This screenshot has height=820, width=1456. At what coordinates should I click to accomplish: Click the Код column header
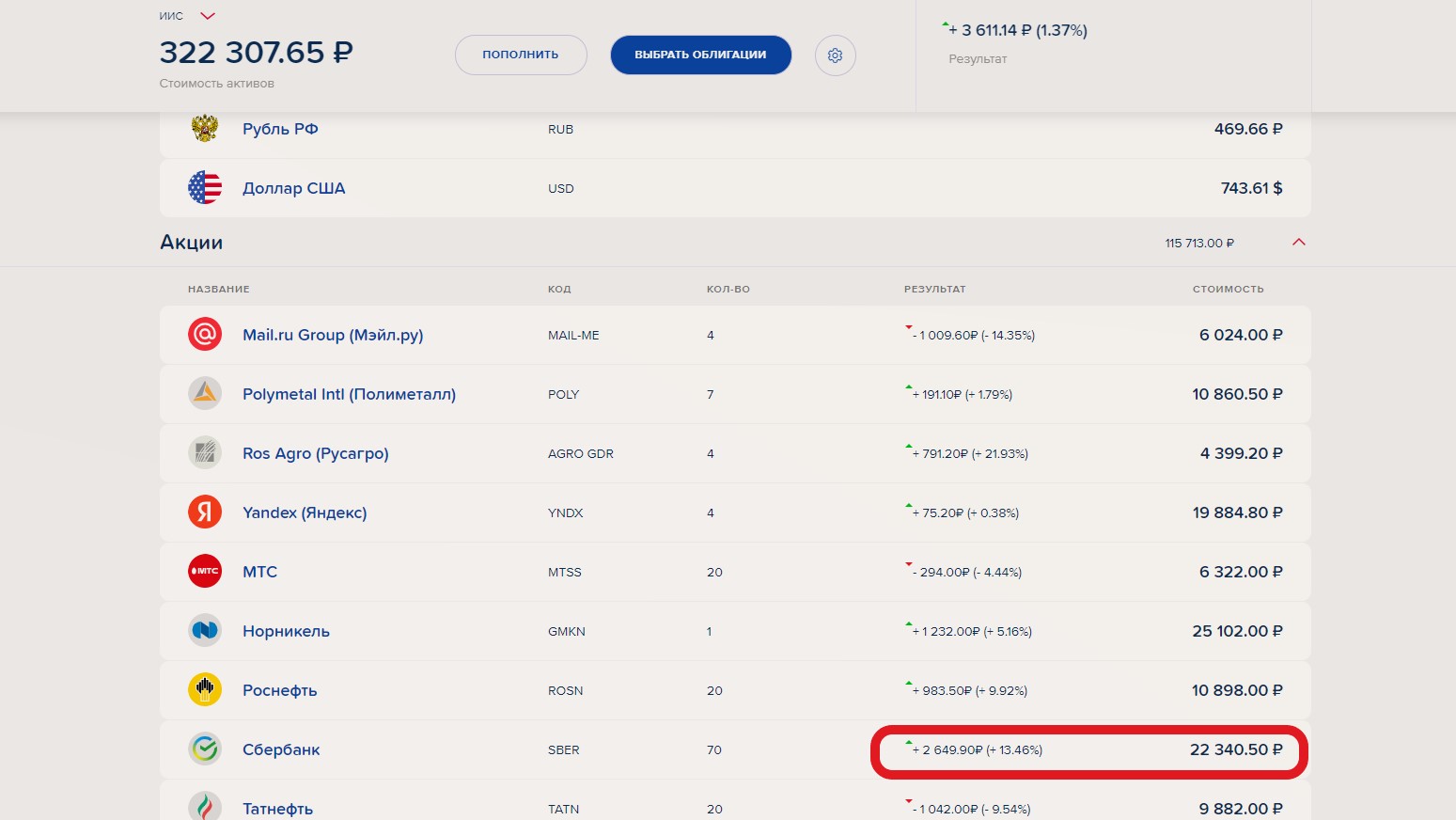tap(559, 289)
